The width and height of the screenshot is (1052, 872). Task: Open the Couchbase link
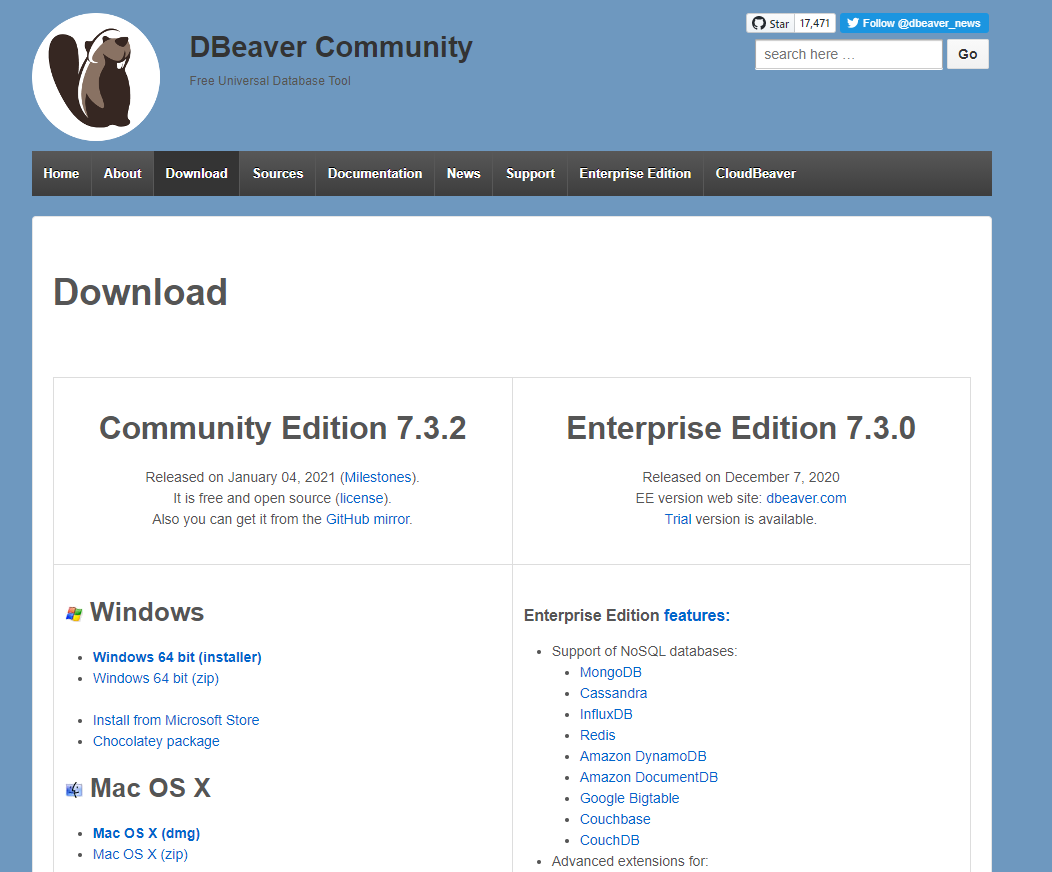[x=615, y=819]
